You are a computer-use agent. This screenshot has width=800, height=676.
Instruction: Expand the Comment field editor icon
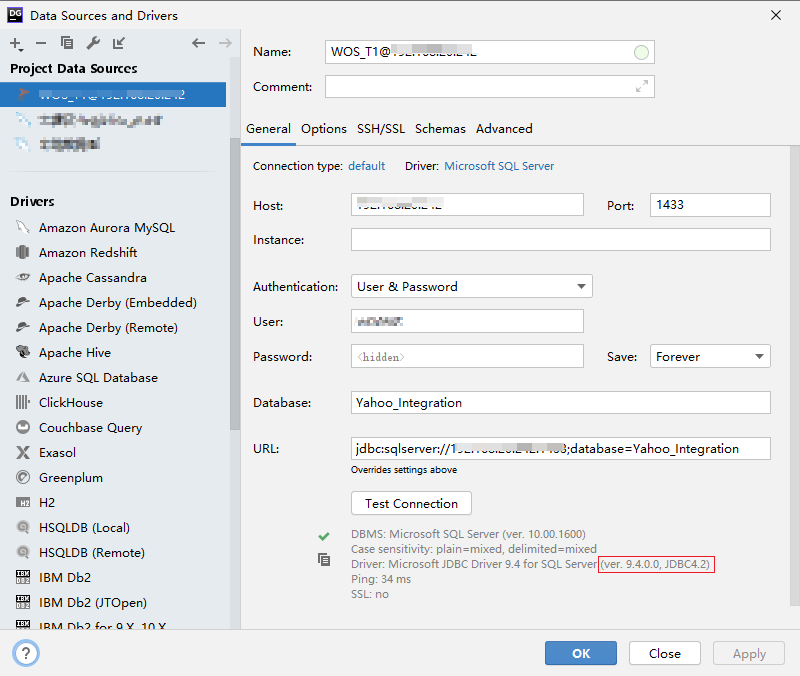pos(644,86)
